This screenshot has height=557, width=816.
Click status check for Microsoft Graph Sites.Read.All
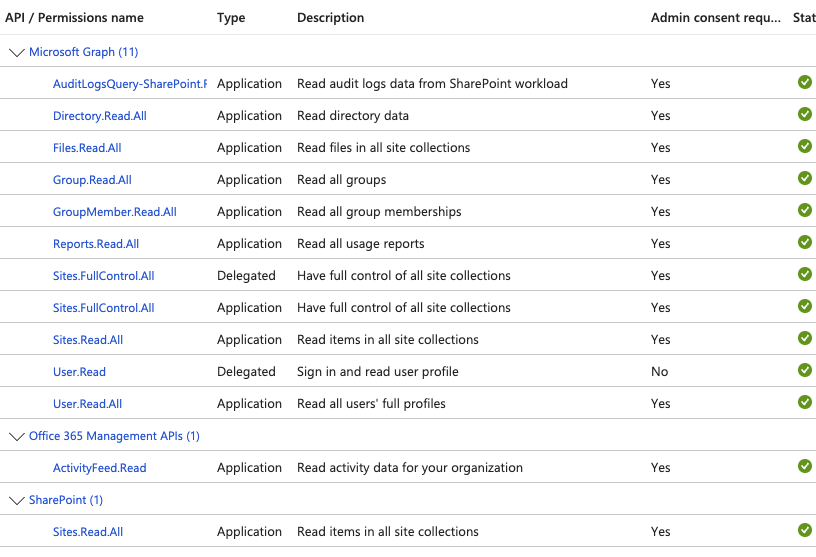(805, 338)
